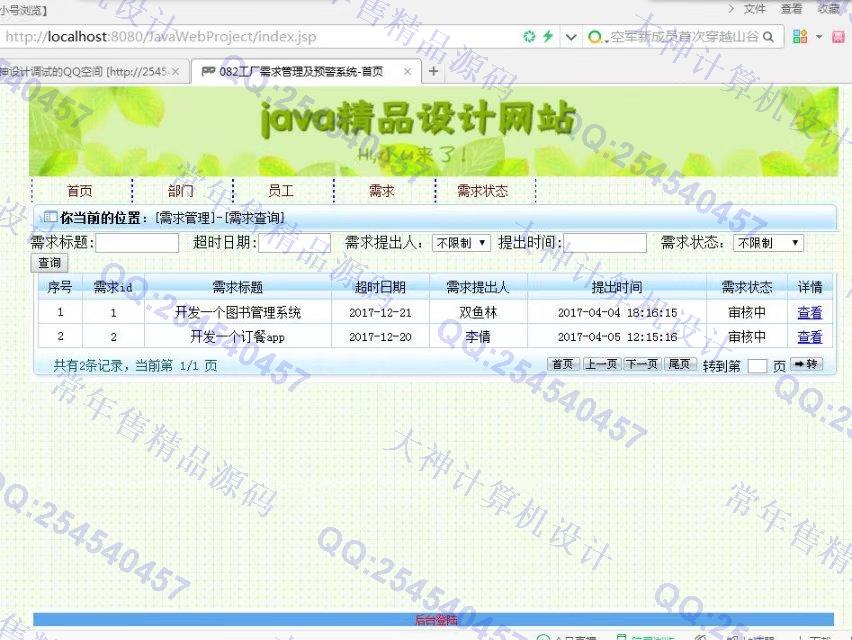Click the 需求标题 column header
Image resolution: width=852 pixels, height=640 pixels.
[238, 287]
